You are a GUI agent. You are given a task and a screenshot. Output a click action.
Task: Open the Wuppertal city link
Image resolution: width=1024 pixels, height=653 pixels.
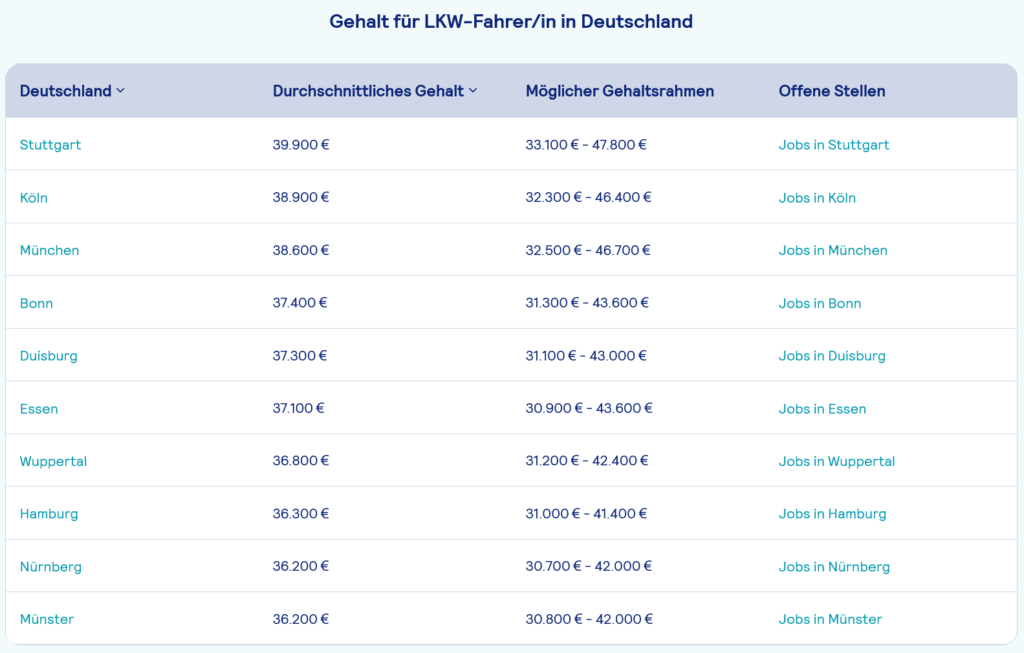point(53,461)
